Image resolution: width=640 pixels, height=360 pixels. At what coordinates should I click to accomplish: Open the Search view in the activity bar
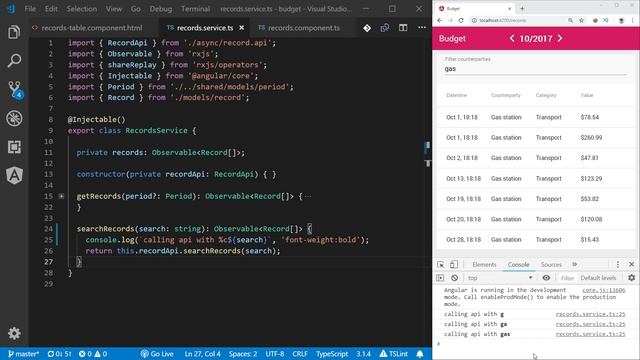[14, 61]
